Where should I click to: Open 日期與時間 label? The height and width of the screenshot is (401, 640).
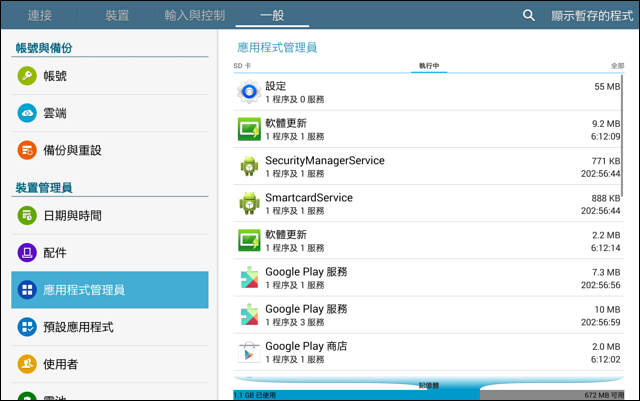click(x=72, y=216)
